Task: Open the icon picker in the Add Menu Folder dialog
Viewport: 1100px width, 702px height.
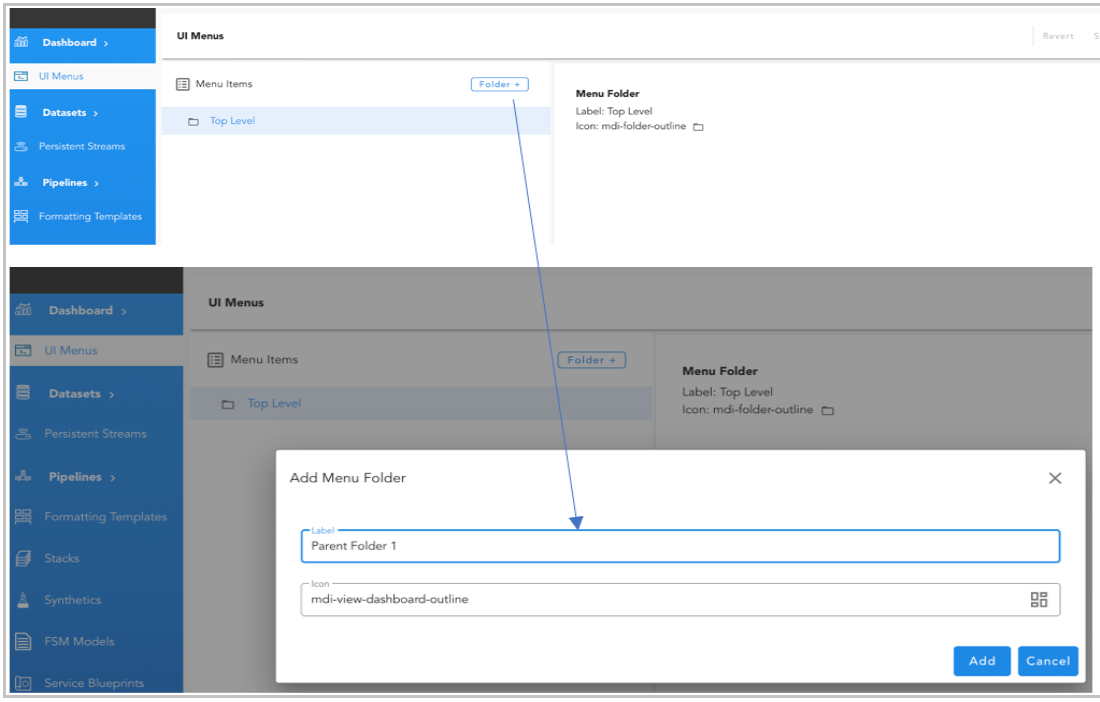Action: [x=1038, y=599]
